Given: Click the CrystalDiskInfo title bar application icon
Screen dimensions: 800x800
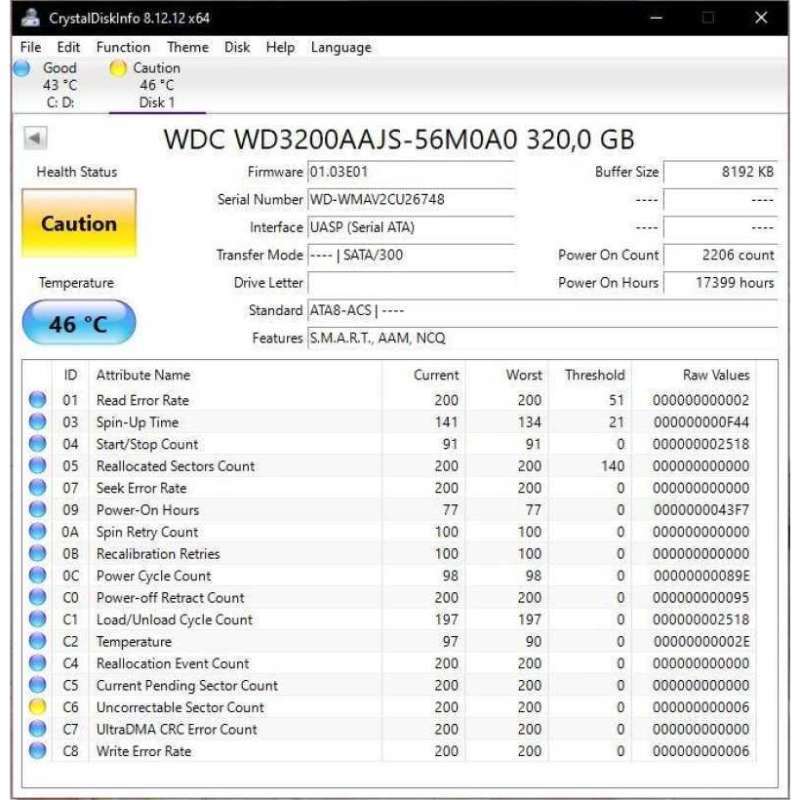Looking at the screenshot, I should click(29, 16).
